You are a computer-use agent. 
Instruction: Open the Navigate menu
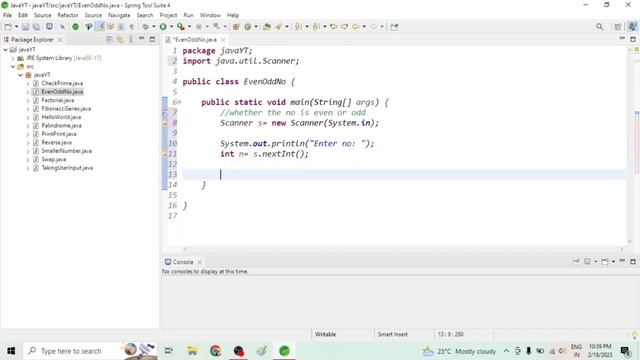[119, 15]
